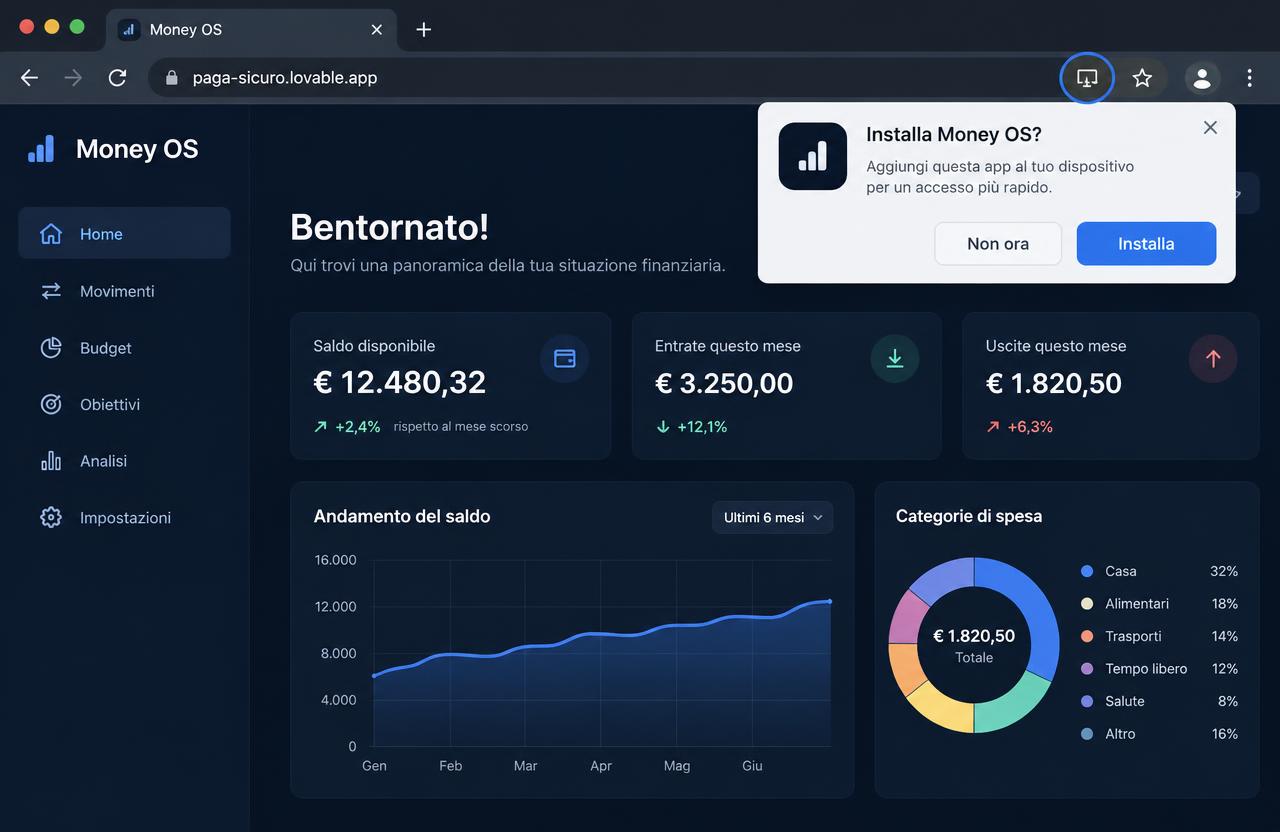
Task: Dismiss the install popup with X
Action: [x=1210, y=128]
